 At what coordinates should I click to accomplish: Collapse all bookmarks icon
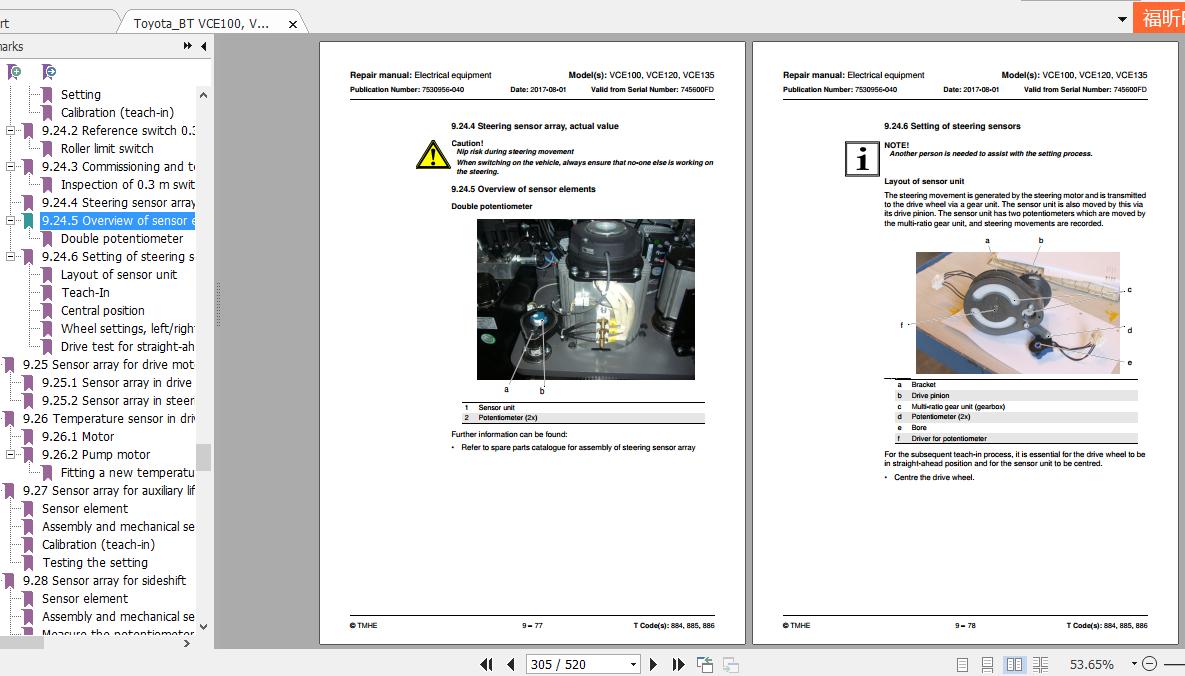coord(49,72)
